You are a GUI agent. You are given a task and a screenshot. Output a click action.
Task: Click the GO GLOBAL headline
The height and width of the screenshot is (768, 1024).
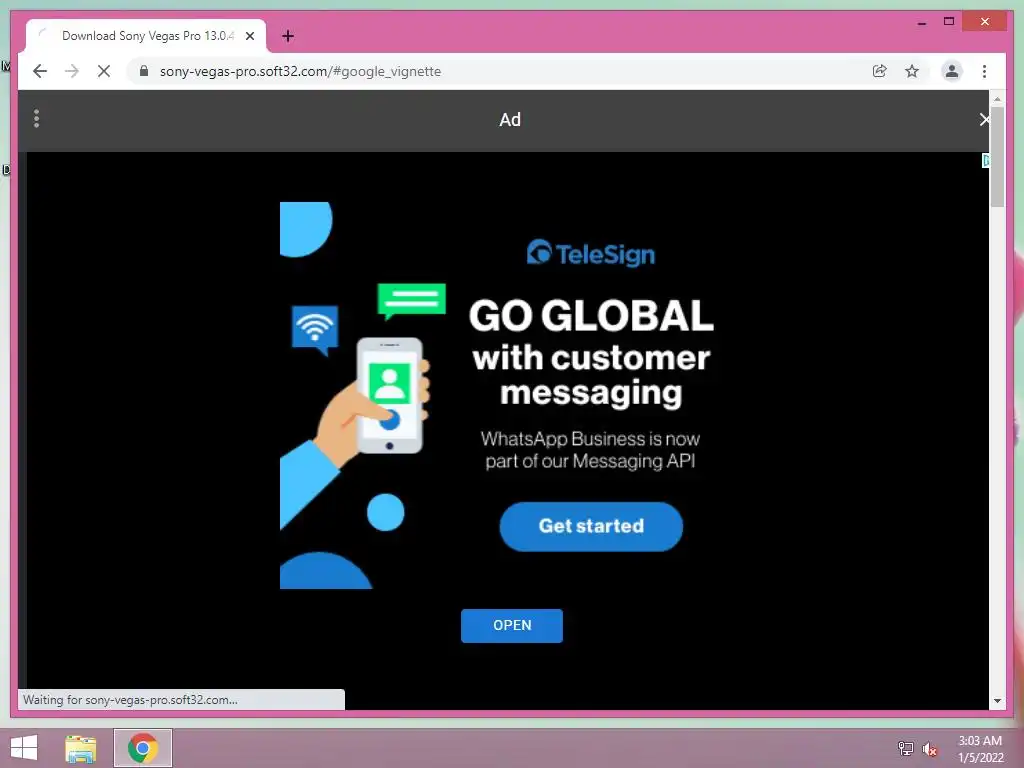point(591,315)
